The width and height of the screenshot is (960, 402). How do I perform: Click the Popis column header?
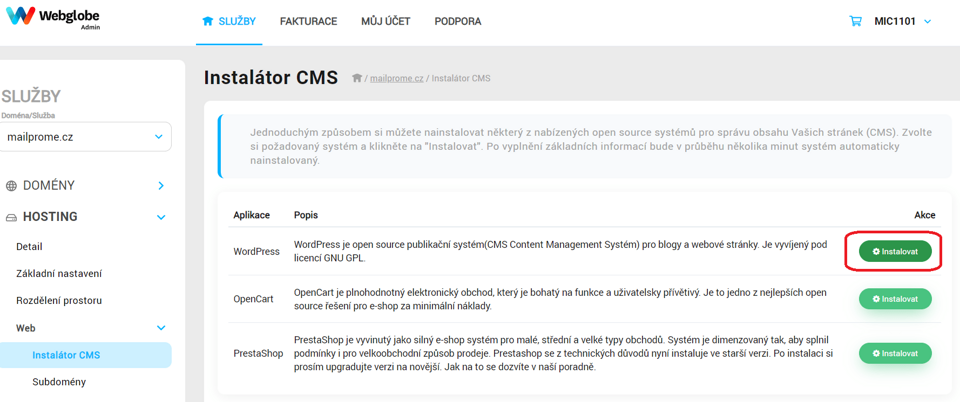[x=306, y=215]
